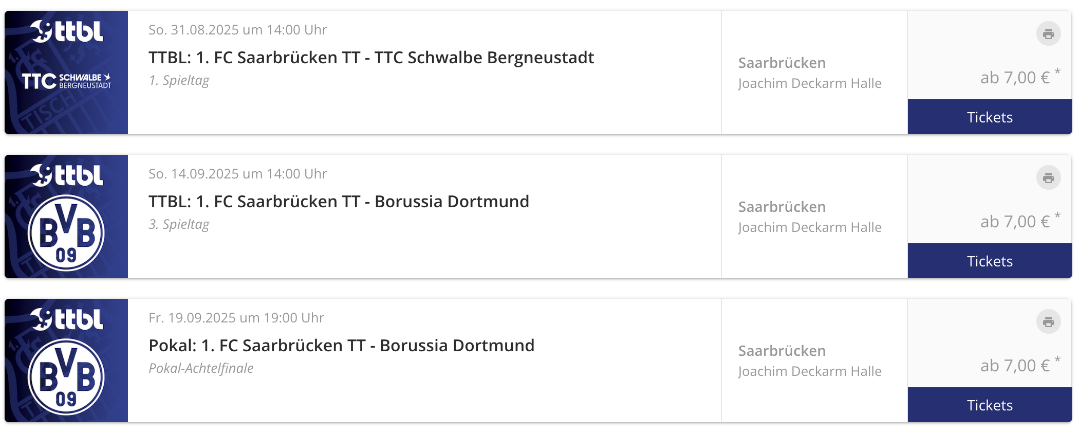The width and height of the screenshot is (1080, 432).
Task: Click Saarbrücken venue of the first event
Action: point(782,63)
